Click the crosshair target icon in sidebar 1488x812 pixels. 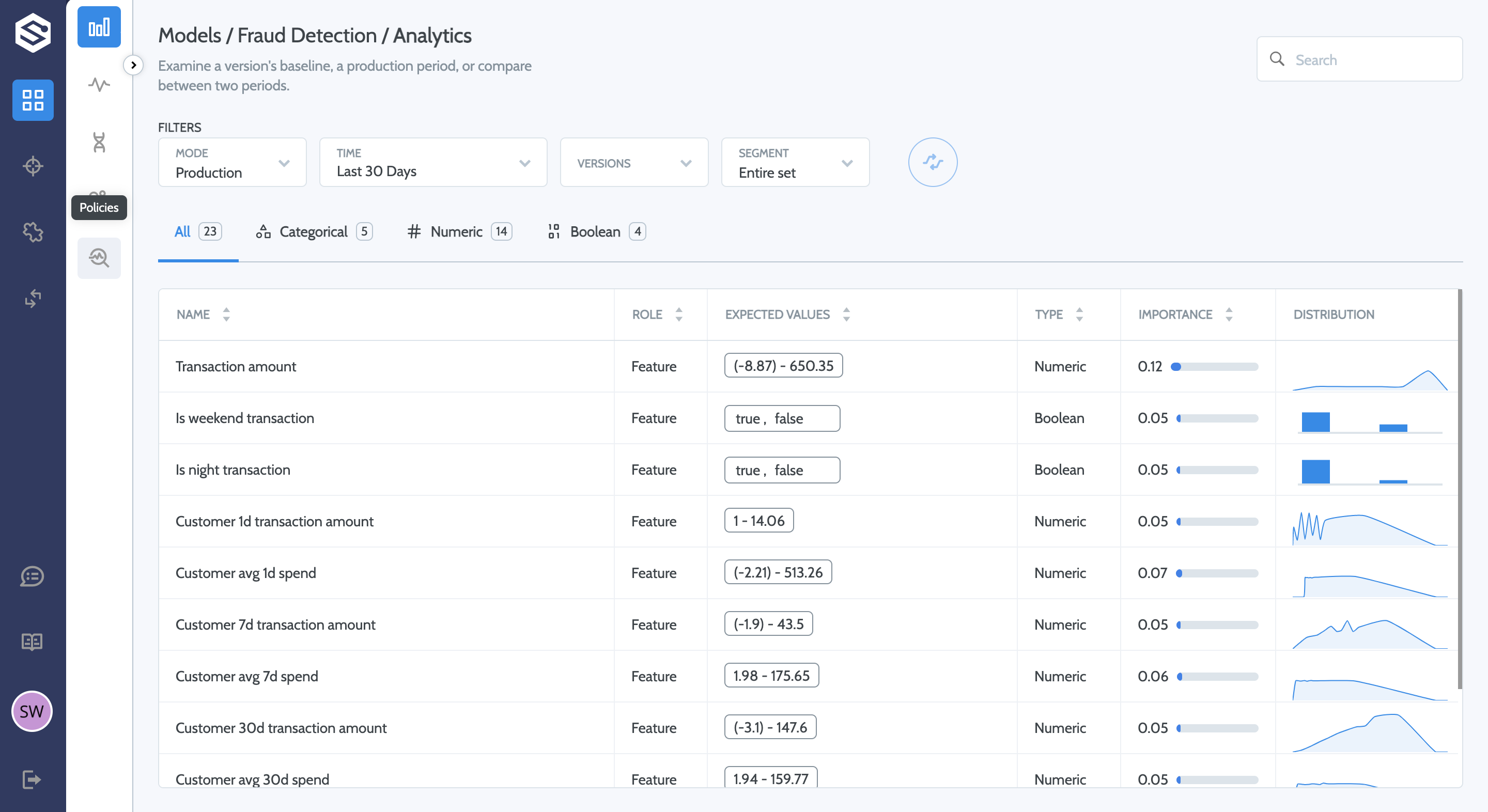pyautogui.click(x=33, y=166)
